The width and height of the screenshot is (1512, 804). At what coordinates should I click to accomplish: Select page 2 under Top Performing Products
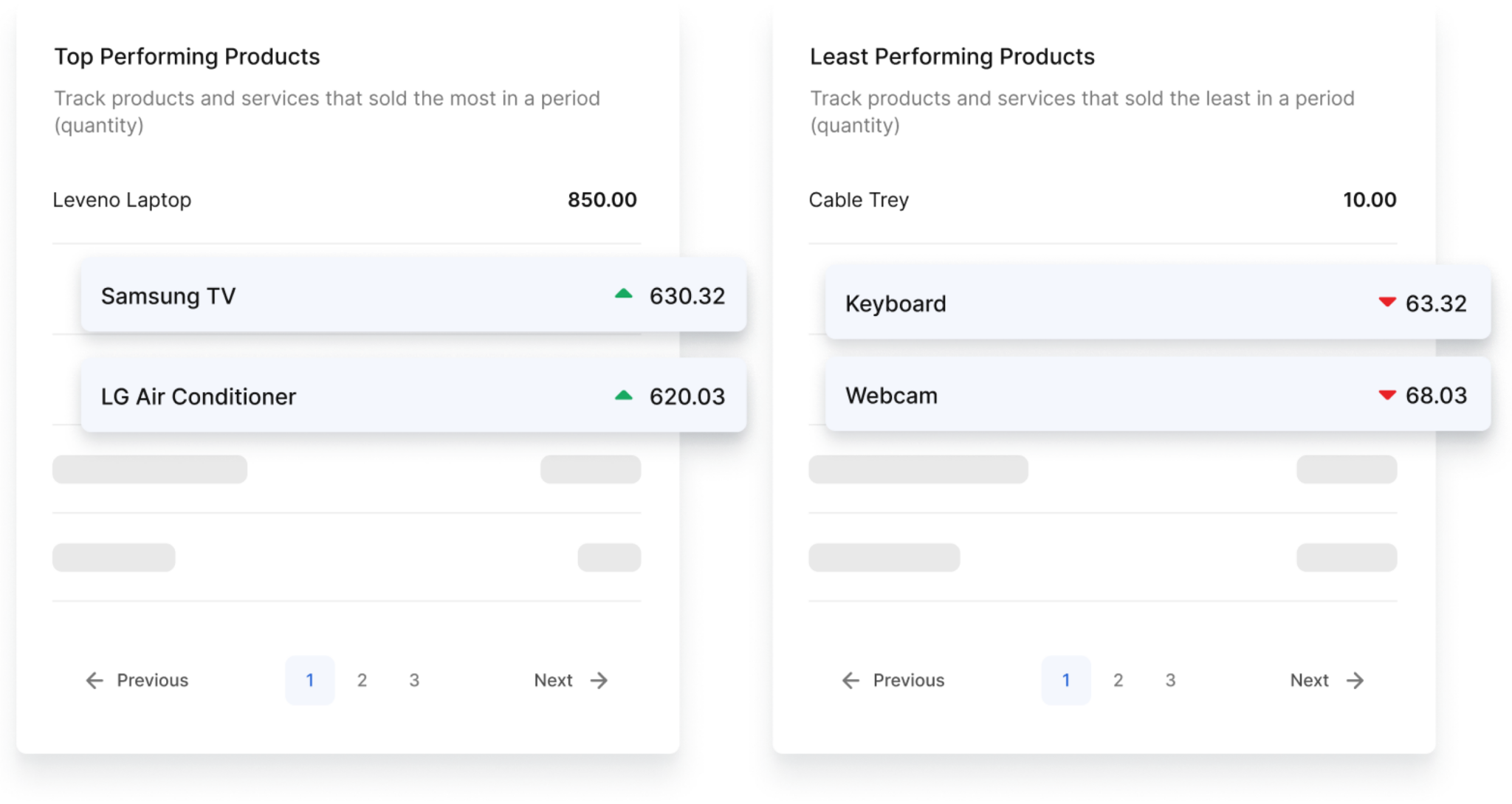(x=362, y=680)
